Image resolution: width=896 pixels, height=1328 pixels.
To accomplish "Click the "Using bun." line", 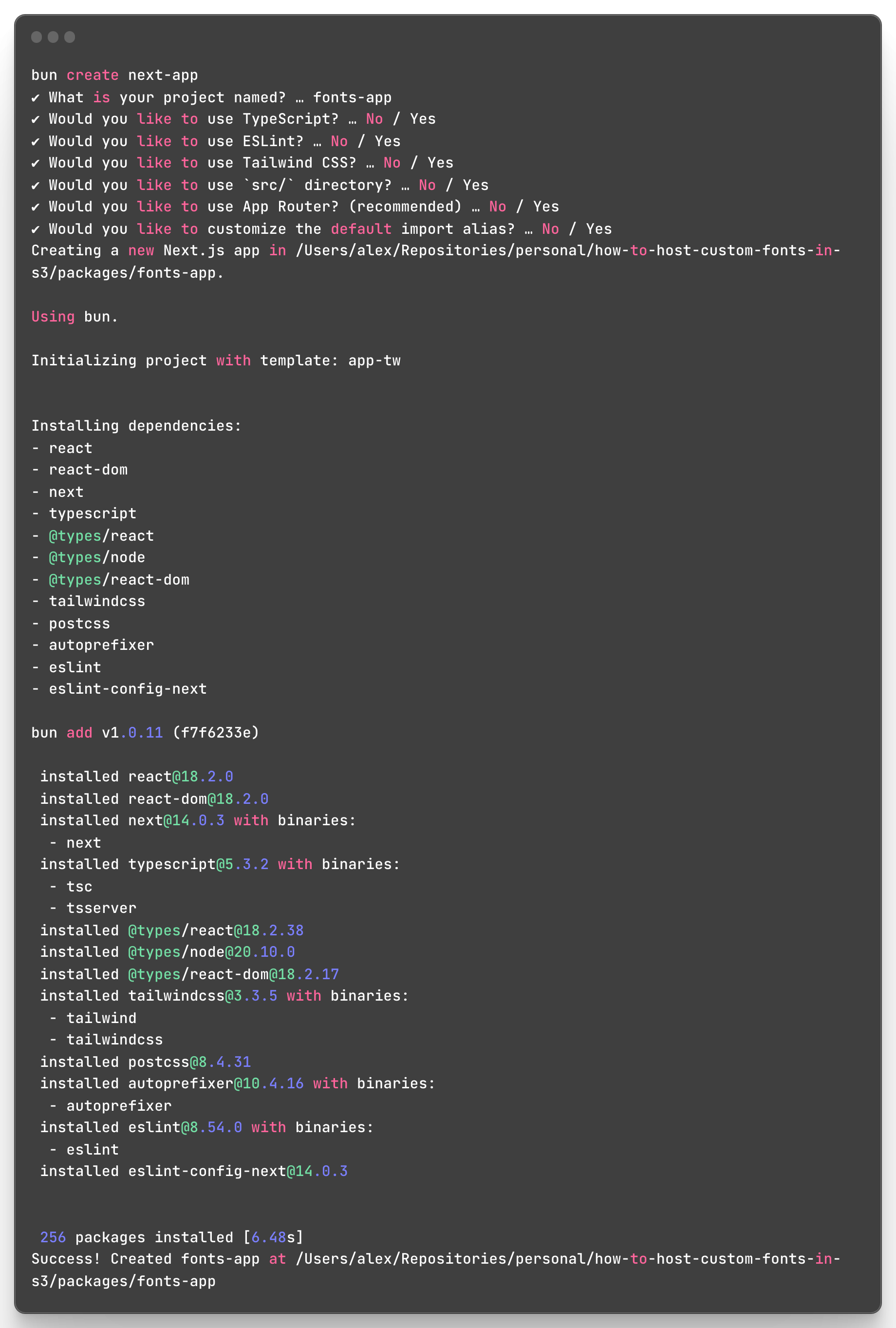I will [x=75, y=317].
